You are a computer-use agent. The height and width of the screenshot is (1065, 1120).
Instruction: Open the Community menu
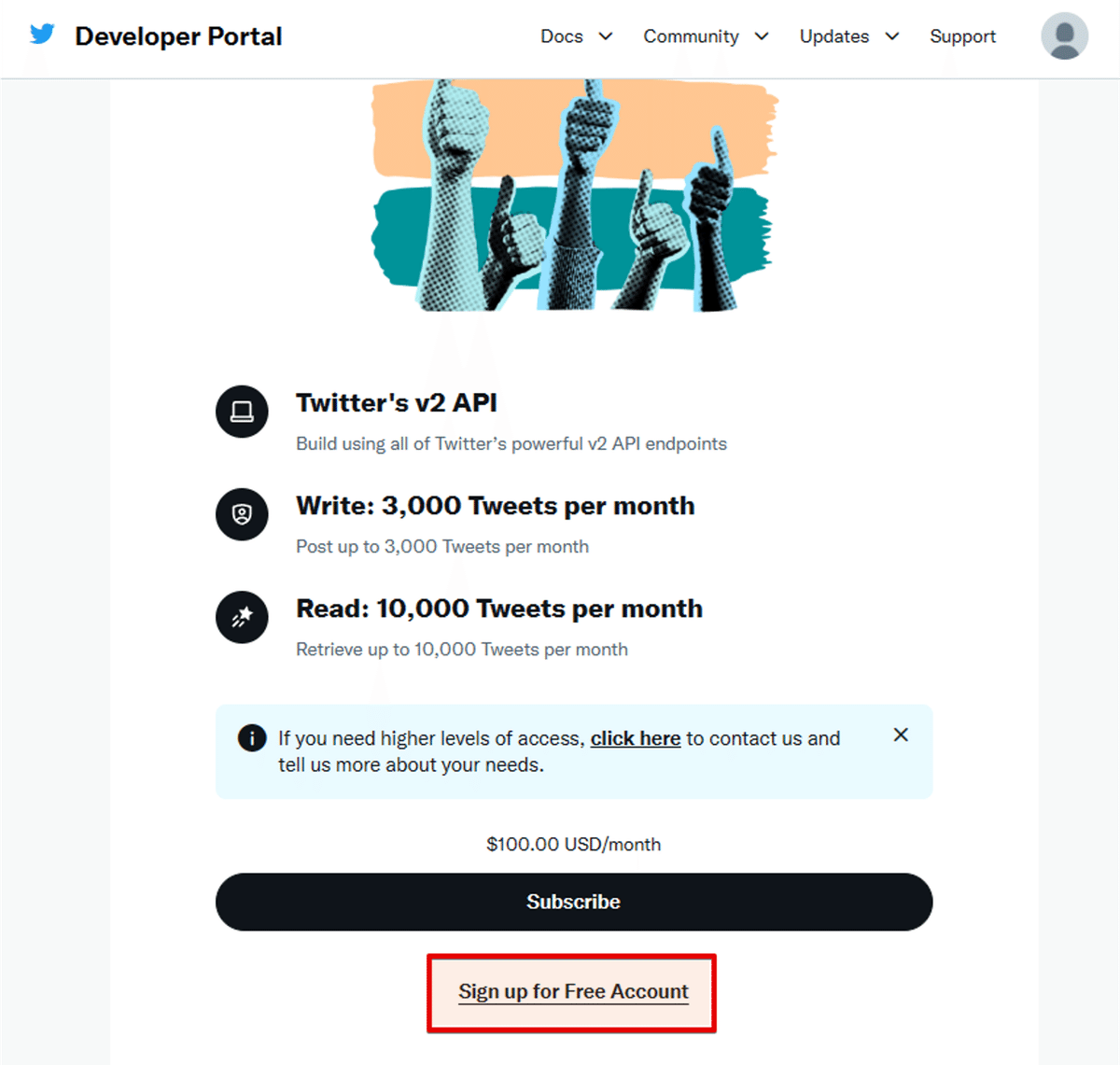pos(691,36)
